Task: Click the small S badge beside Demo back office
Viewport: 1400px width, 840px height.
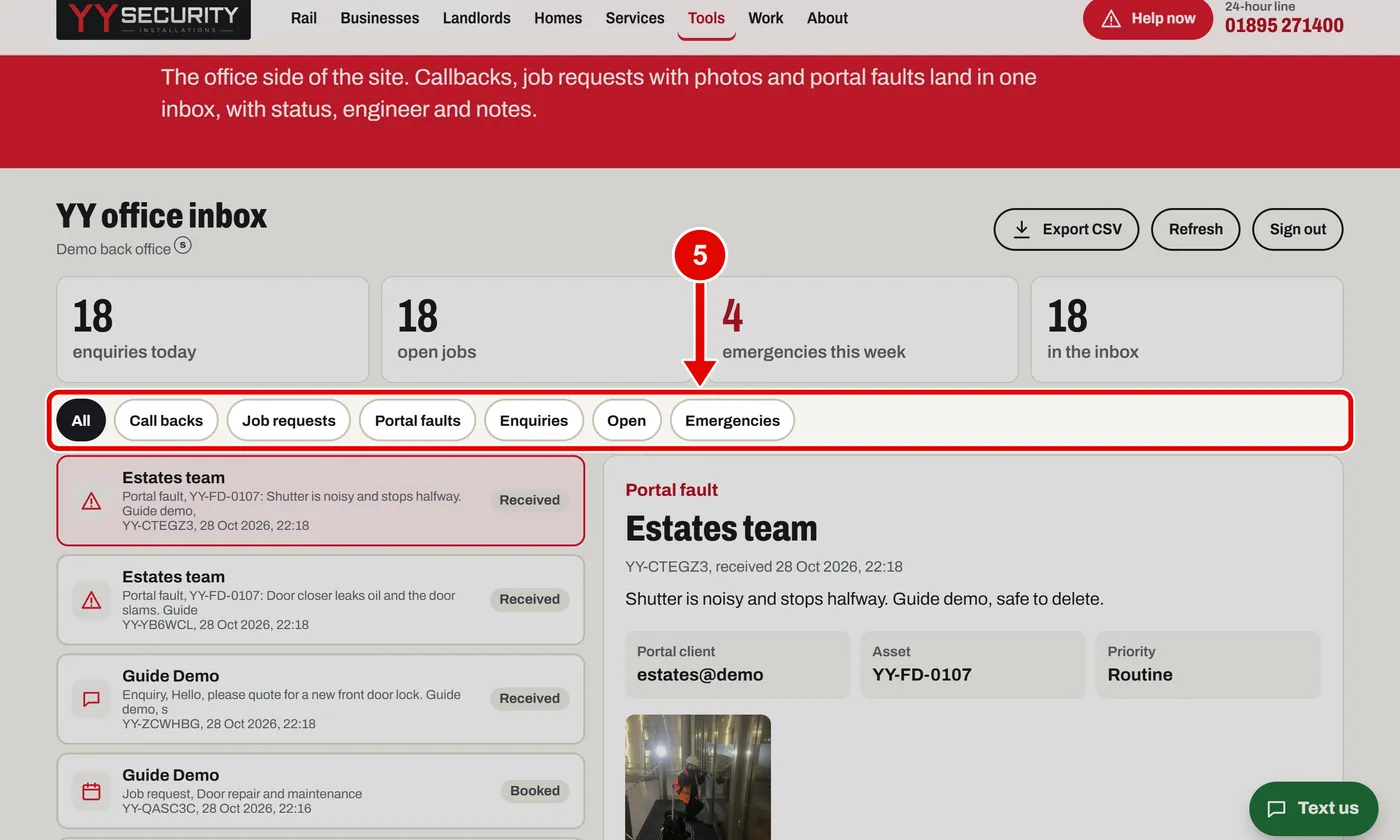Action: point(182,244)
